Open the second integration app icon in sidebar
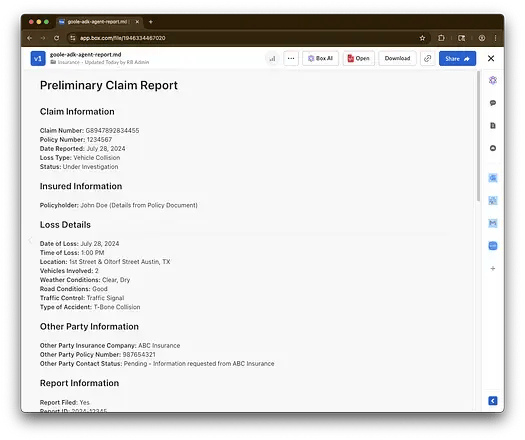525x440 pixels. tap(493, 201)
